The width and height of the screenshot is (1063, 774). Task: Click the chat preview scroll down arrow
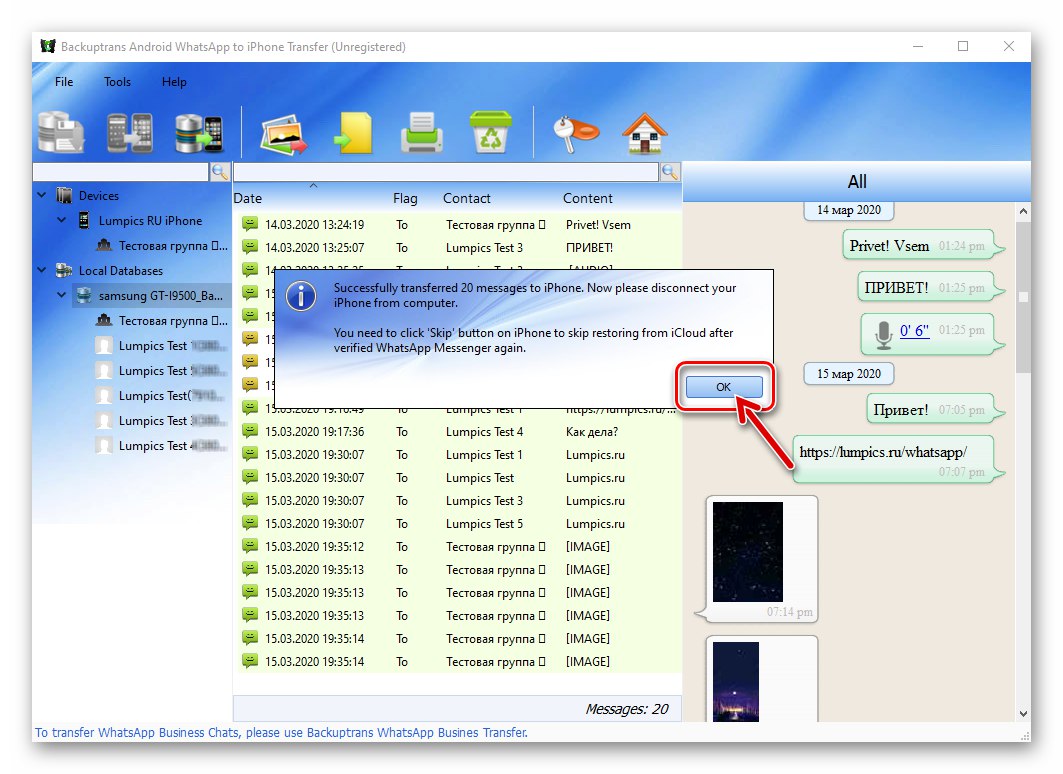1023,714
